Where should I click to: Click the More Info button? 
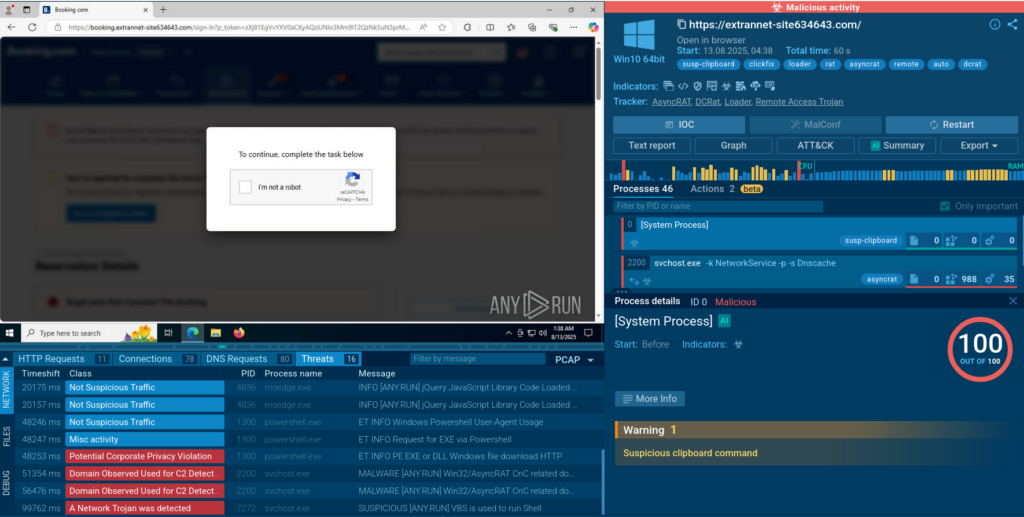tap(650, 399)
